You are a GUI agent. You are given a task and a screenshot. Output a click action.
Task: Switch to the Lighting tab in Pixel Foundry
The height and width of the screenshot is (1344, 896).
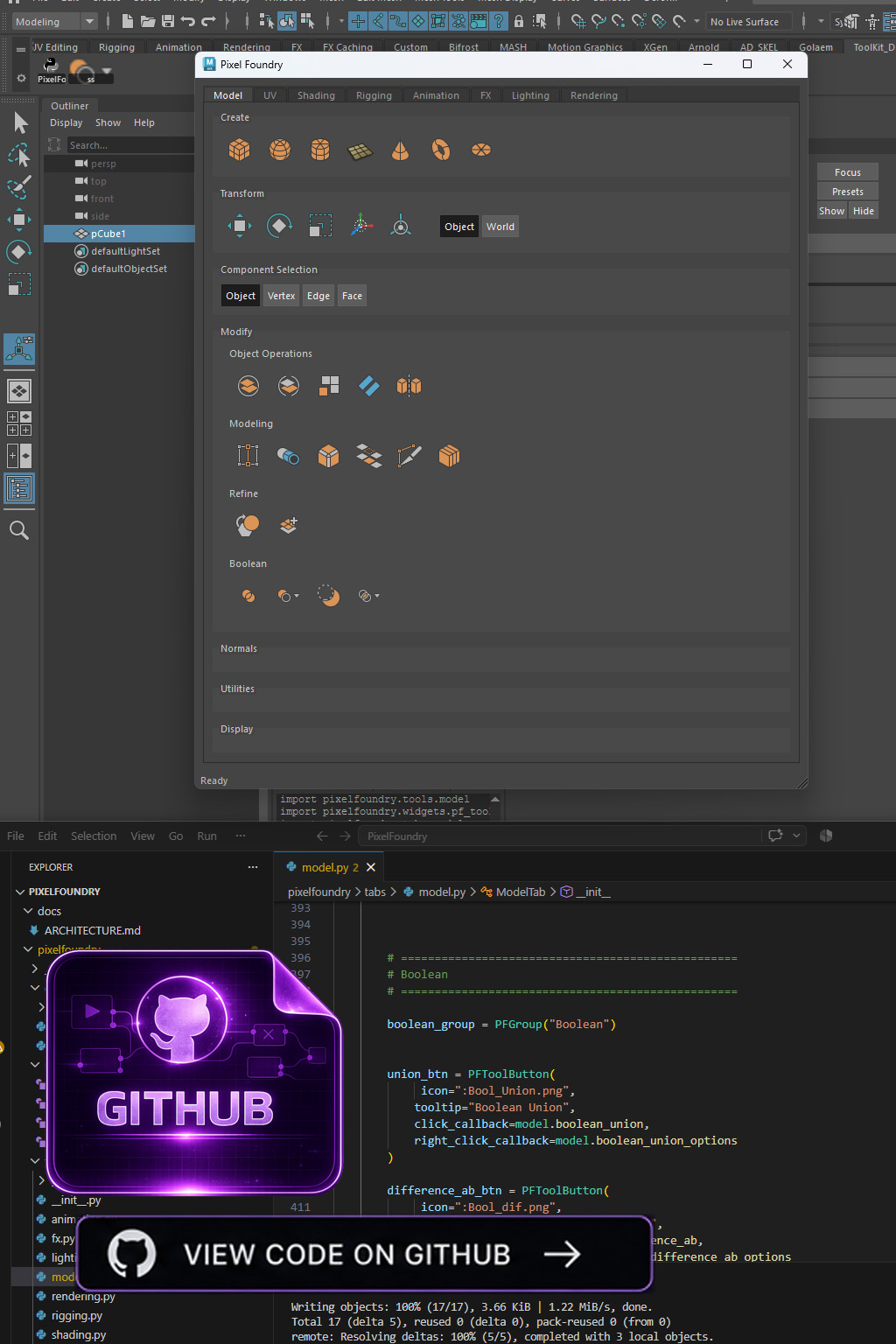tap(530, 95)
